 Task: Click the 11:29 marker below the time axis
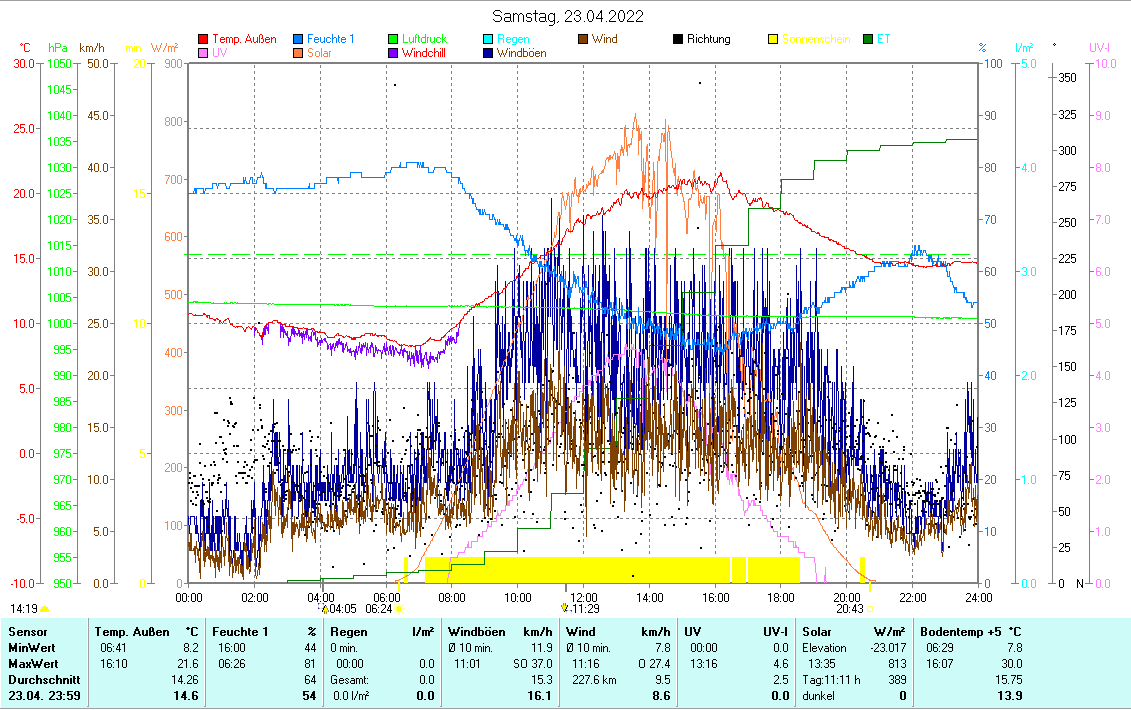pos(565,608)
